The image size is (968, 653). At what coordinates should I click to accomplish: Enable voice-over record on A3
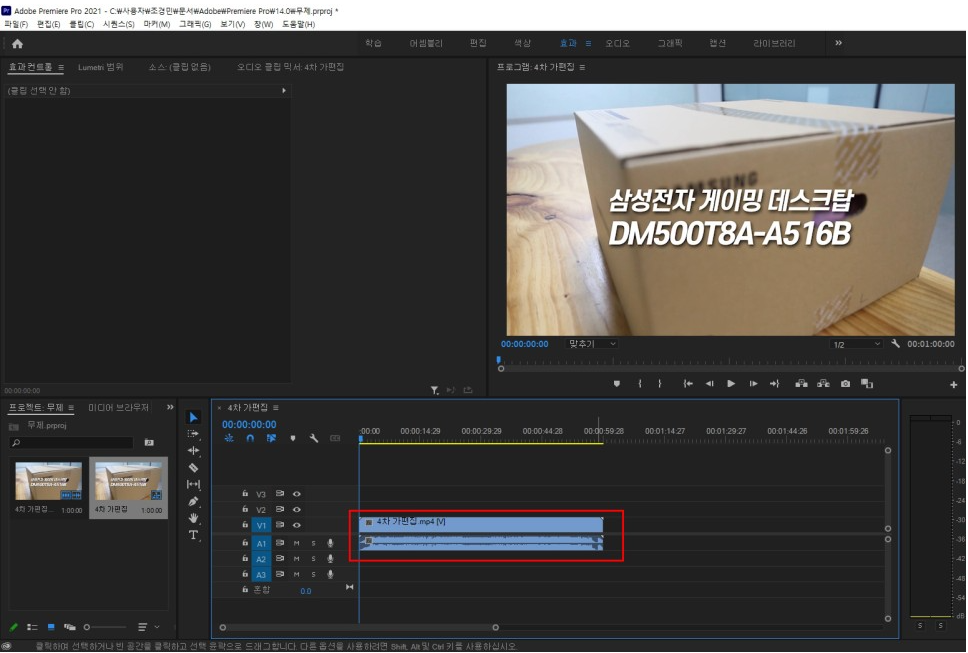tap(330, 575)
